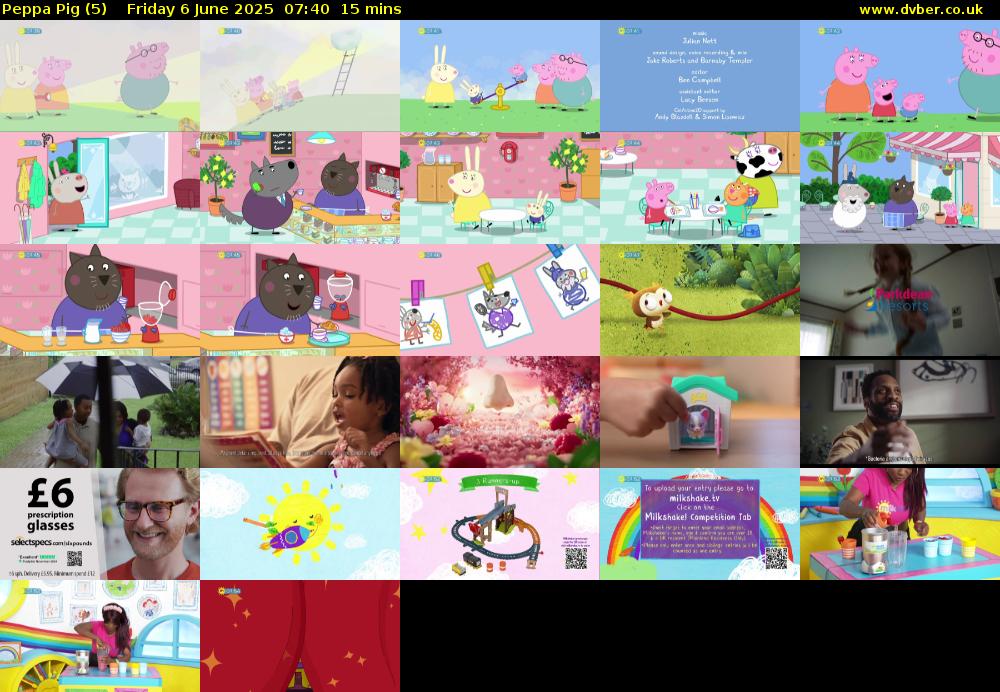Select the umbrella in rain thumbnail

pyautogui.click(x=99, y=412)
